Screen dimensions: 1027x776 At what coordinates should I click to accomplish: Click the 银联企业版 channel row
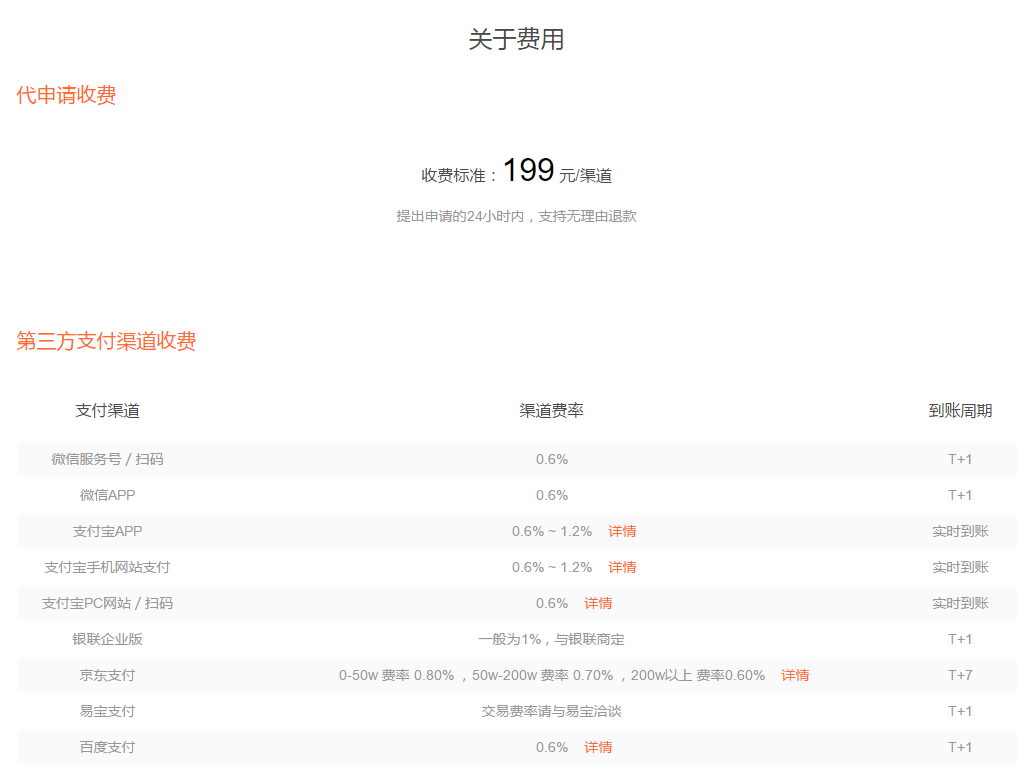click(105, 639)
